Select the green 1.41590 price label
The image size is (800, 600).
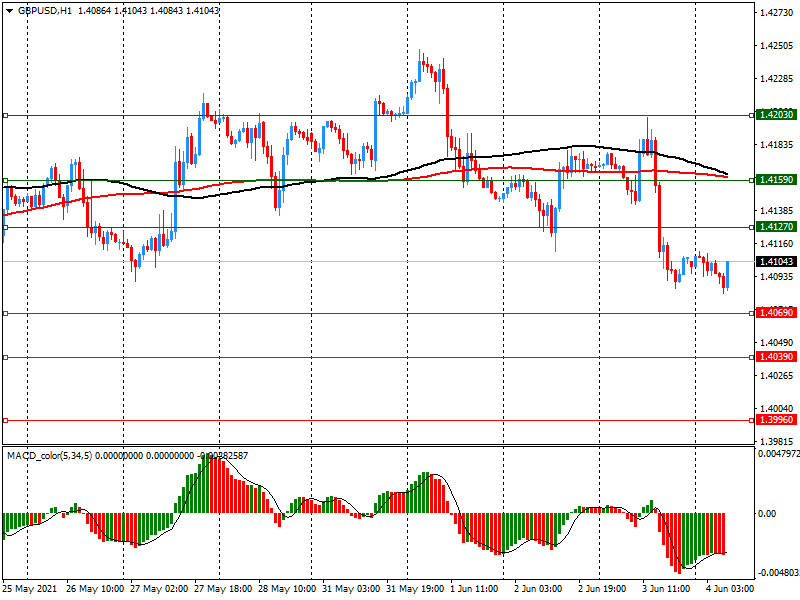coord(776,180)
